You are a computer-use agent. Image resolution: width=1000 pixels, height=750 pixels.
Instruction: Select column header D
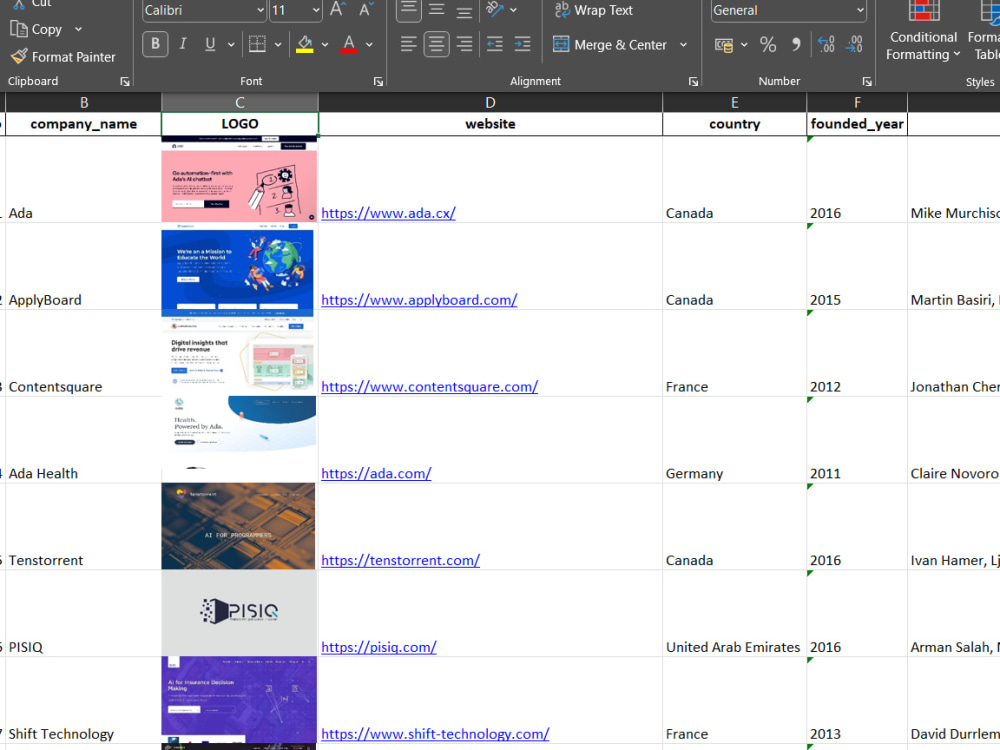[x=490, y=102]
